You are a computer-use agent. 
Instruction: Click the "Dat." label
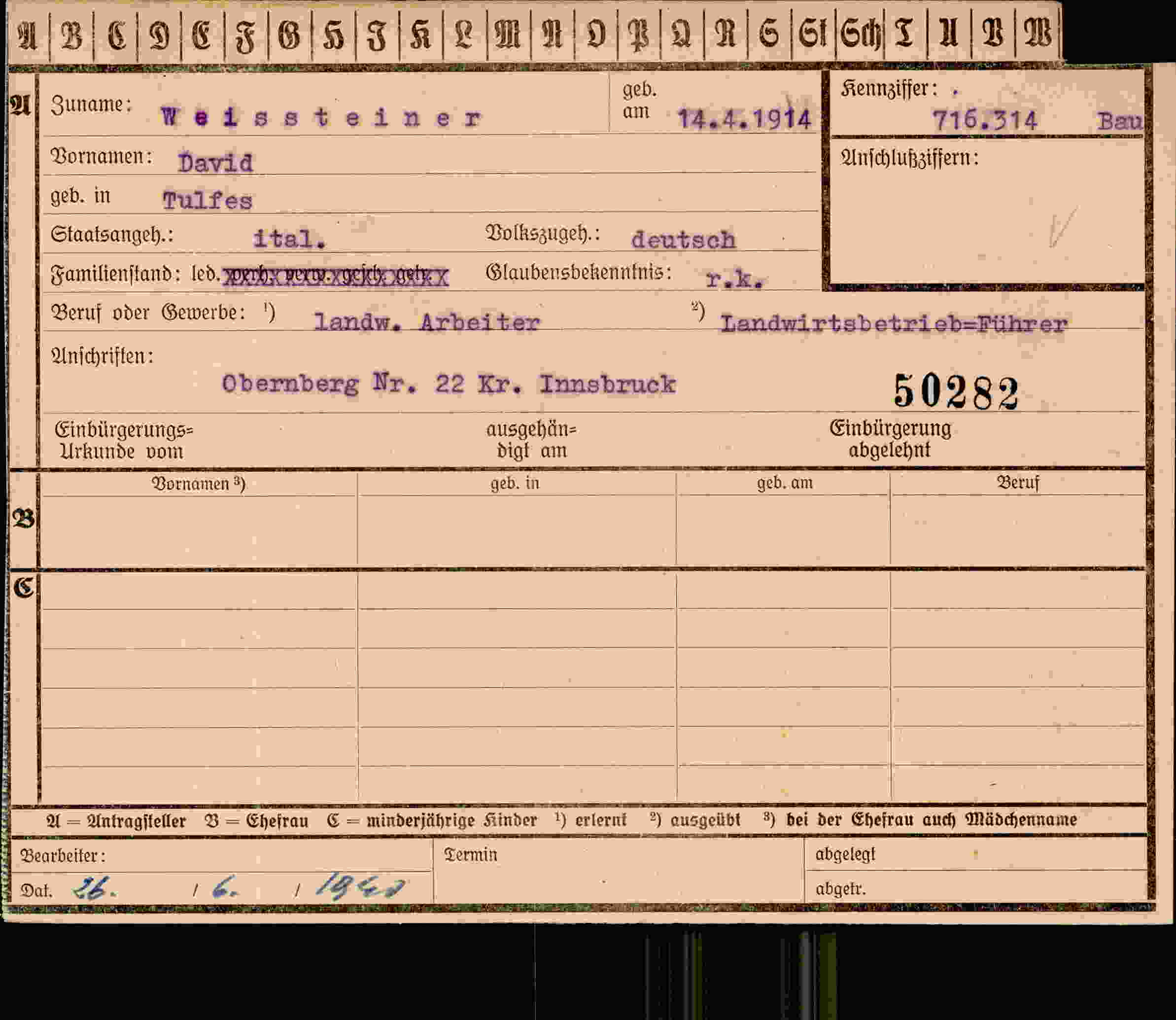pyautogui.click(x=36, y=891)
